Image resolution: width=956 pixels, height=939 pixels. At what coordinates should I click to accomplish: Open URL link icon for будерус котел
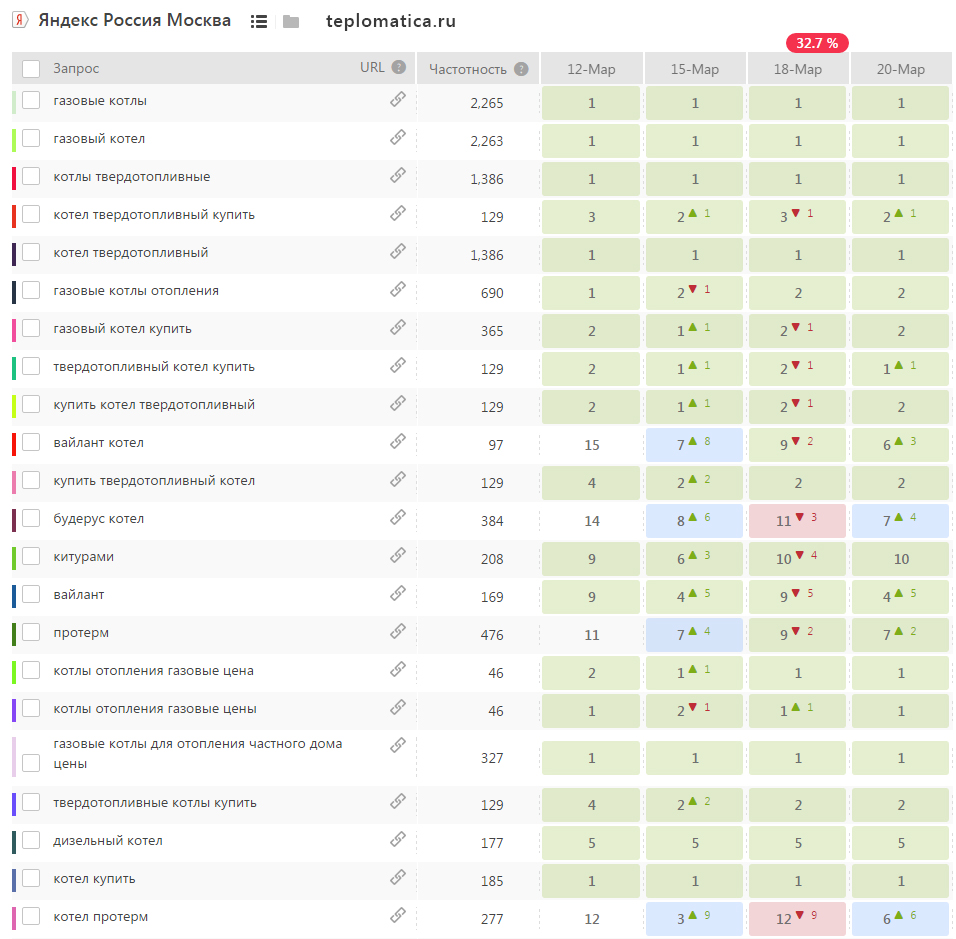398,516
